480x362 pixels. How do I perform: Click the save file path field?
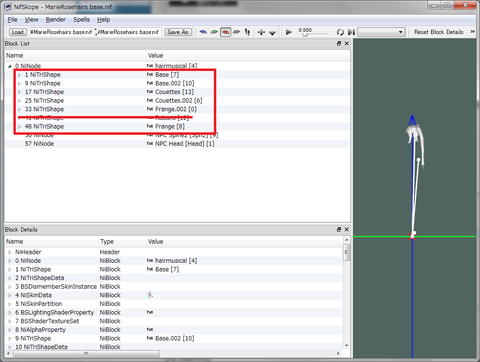click(x=128, y=32)
